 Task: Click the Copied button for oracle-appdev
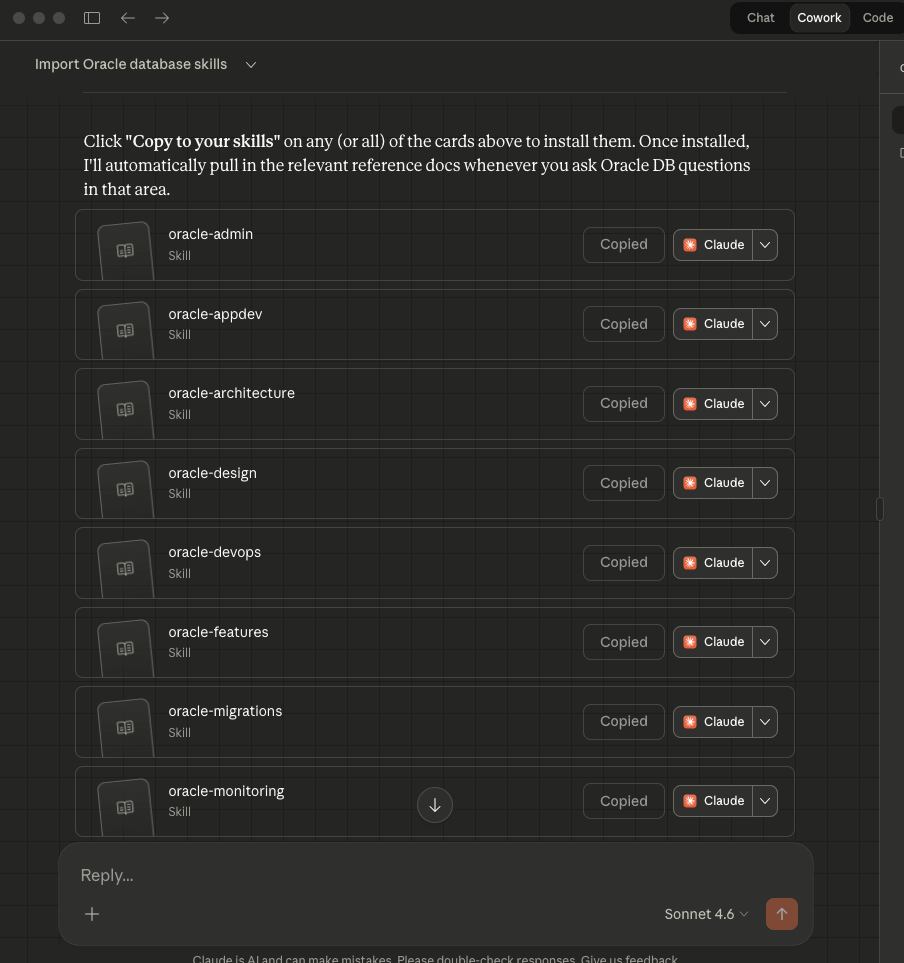[623, 324]
